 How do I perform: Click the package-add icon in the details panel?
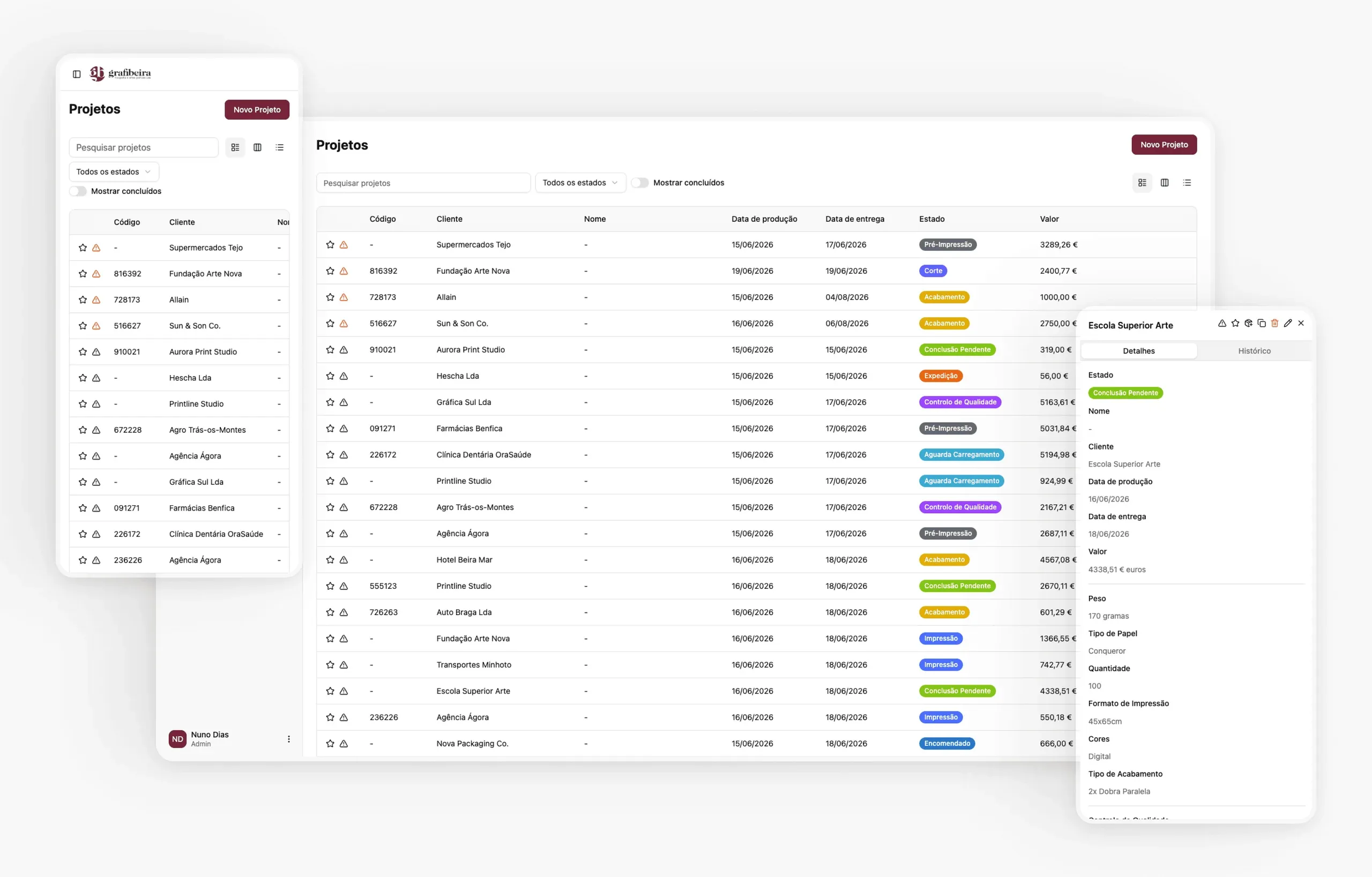click(x=1248, y=324)
